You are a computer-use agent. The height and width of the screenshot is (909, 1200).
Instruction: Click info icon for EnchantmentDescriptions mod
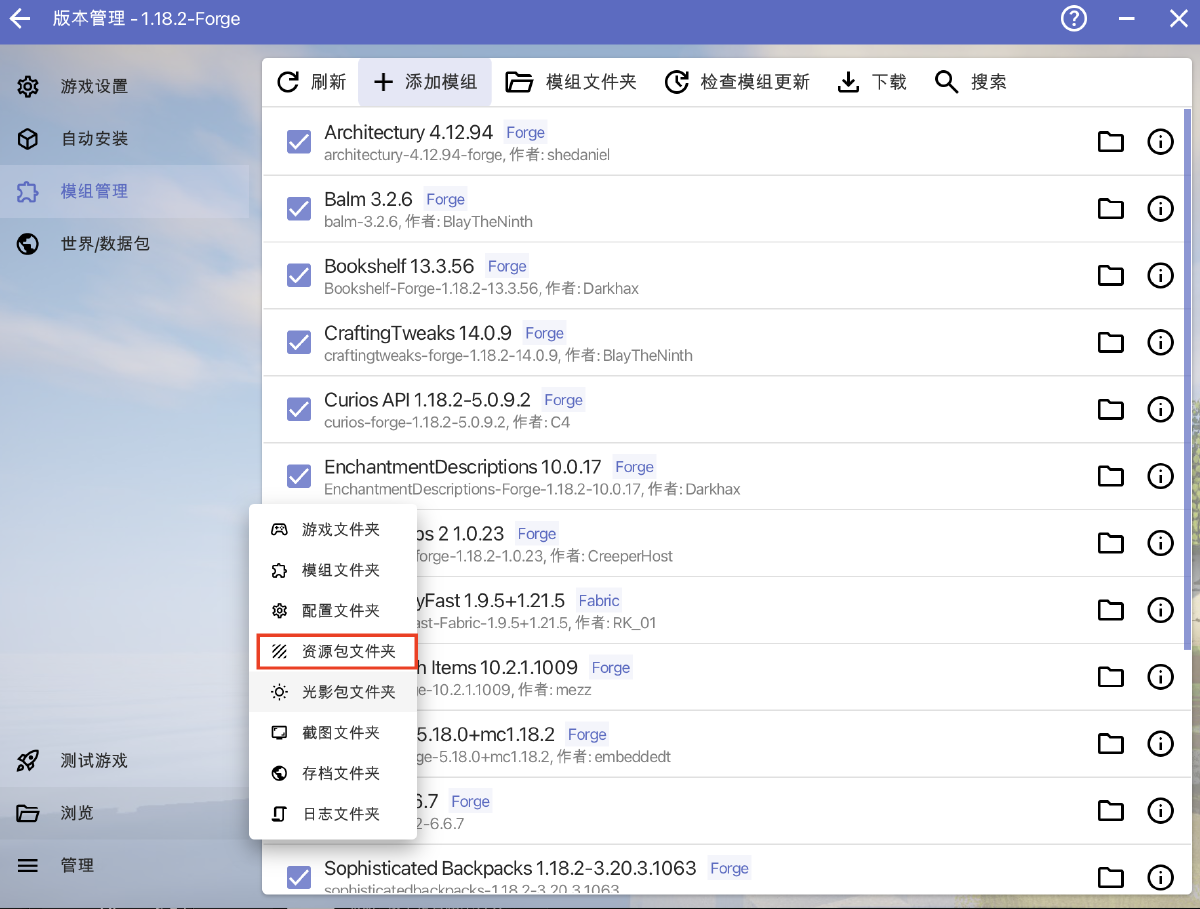point(1160,476)
